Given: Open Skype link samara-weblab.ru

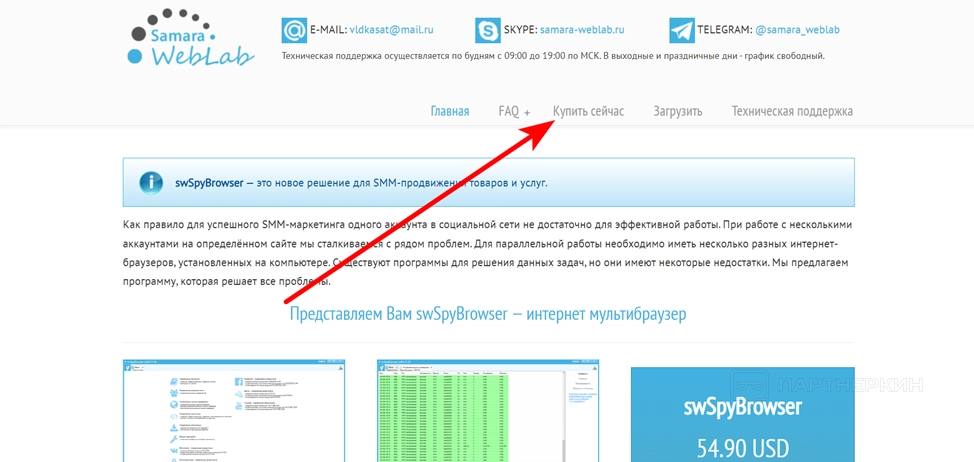Looking at the screenshot, I should 582,29.
